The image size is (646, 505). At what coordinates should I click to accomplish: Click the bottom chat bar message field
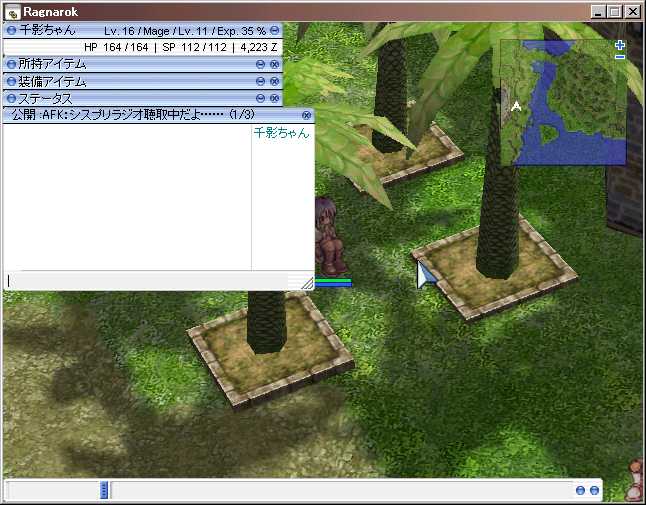[x=341, y=490]
